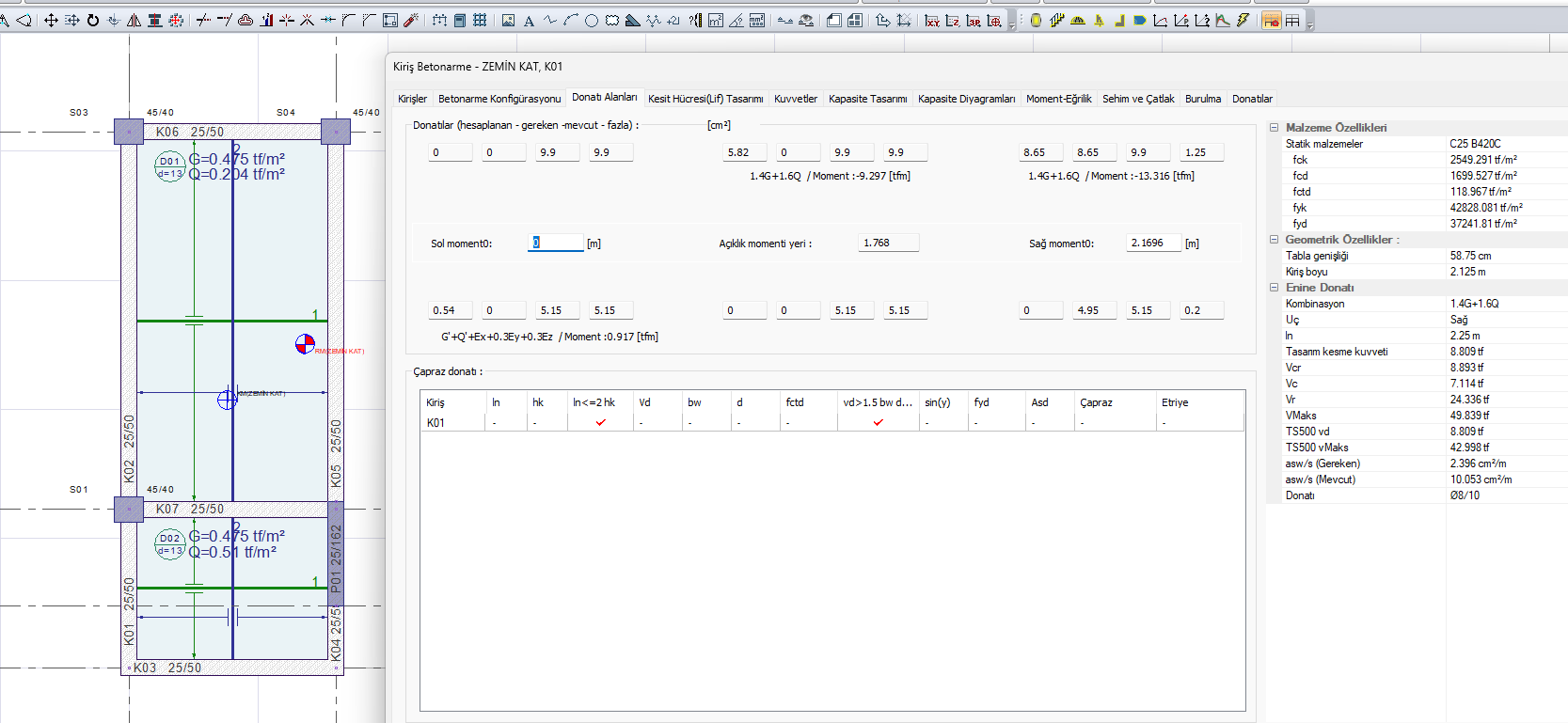
Task: Click the Açıklık momenti yeri value 1.768
Action: coord(889,243)
